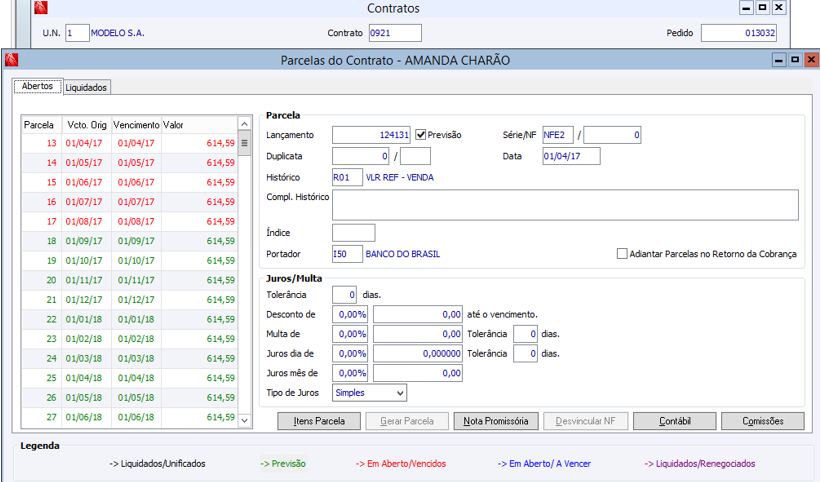
Task: Click the Itens Parcela button
Action: click(319, 422)
